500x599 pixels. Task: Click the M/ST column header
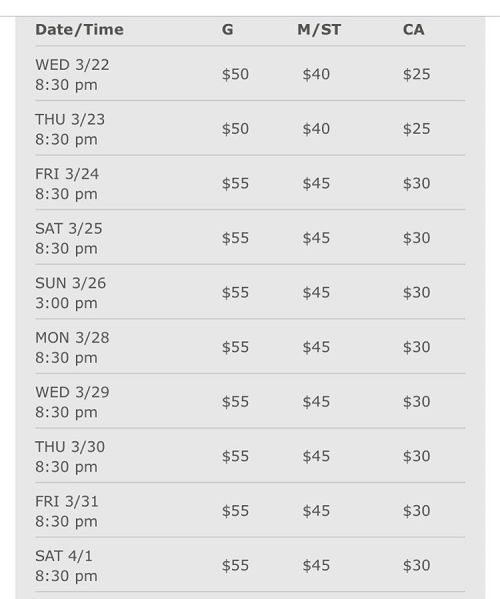[x=319, y=30]
